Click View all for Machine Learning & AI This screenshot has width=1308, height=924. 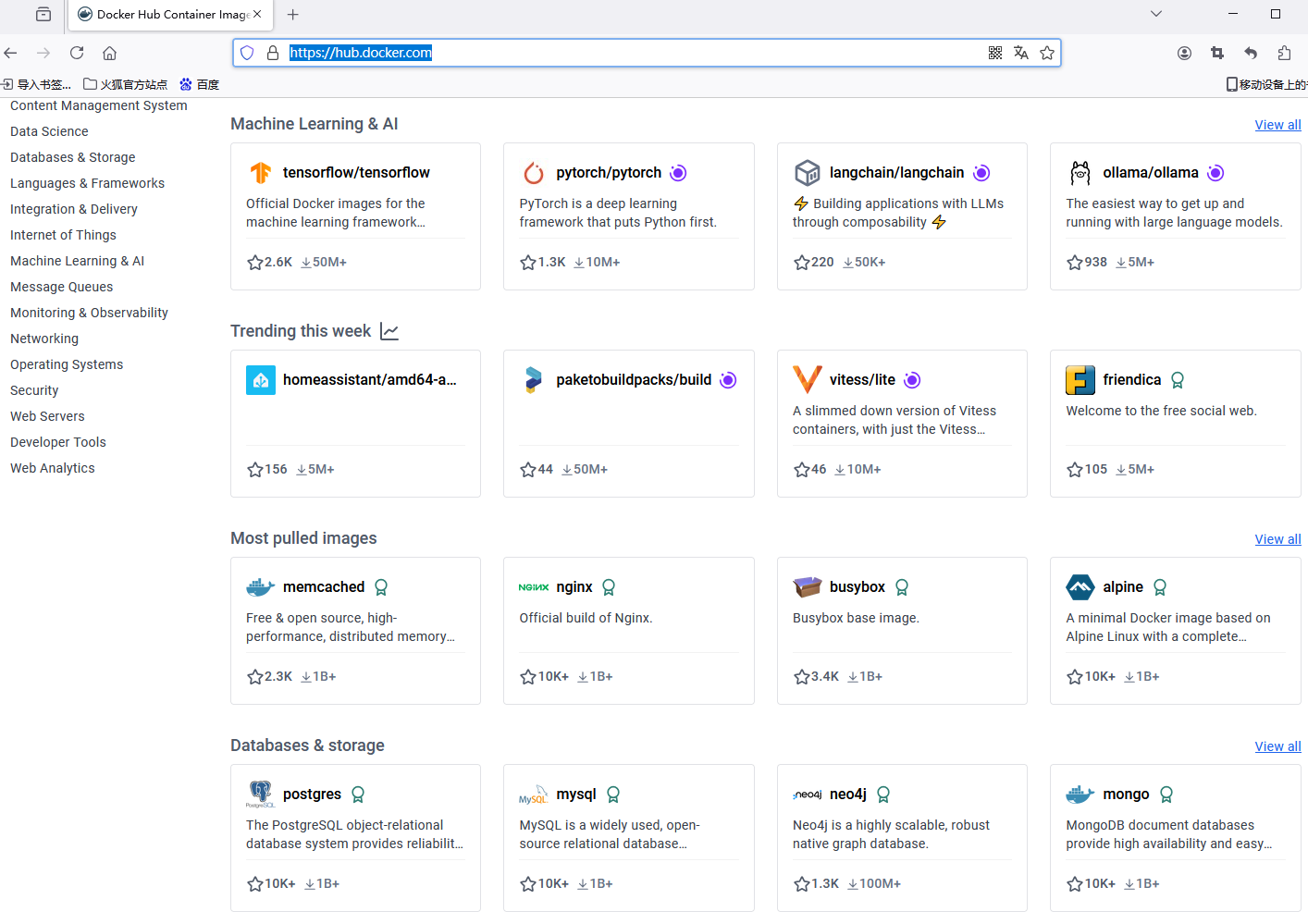[1277, 125]
